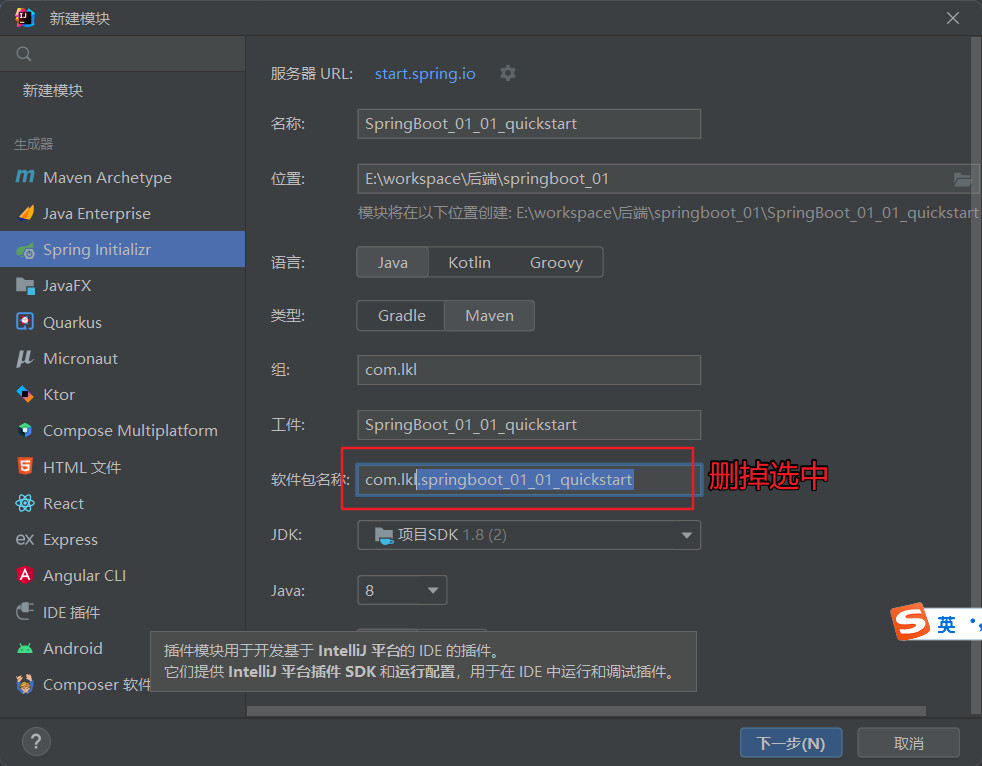982x766 pixels.
Task: Click the Maven Archetype generator icon
Action: (25, 177)
